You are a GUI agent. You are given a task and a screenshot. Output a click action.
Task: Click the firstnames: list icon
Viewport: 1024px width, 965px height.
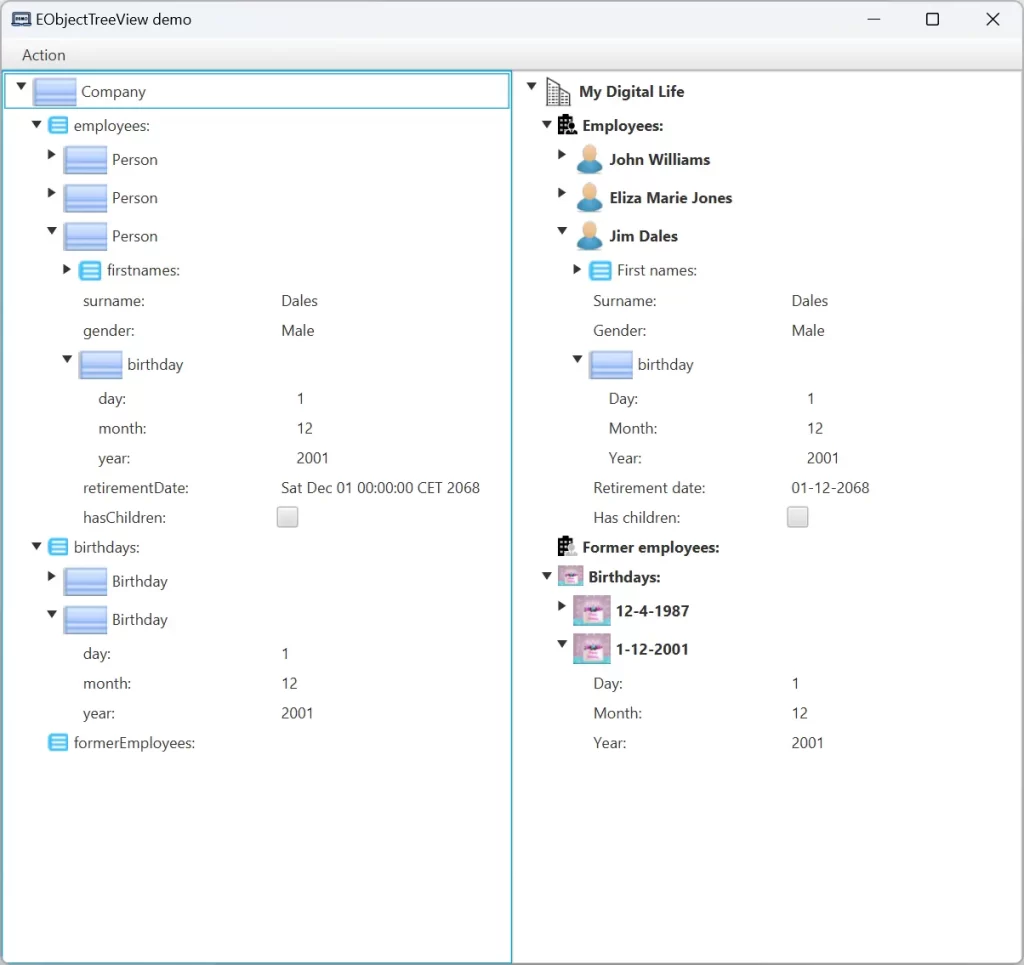coord(90,270)
